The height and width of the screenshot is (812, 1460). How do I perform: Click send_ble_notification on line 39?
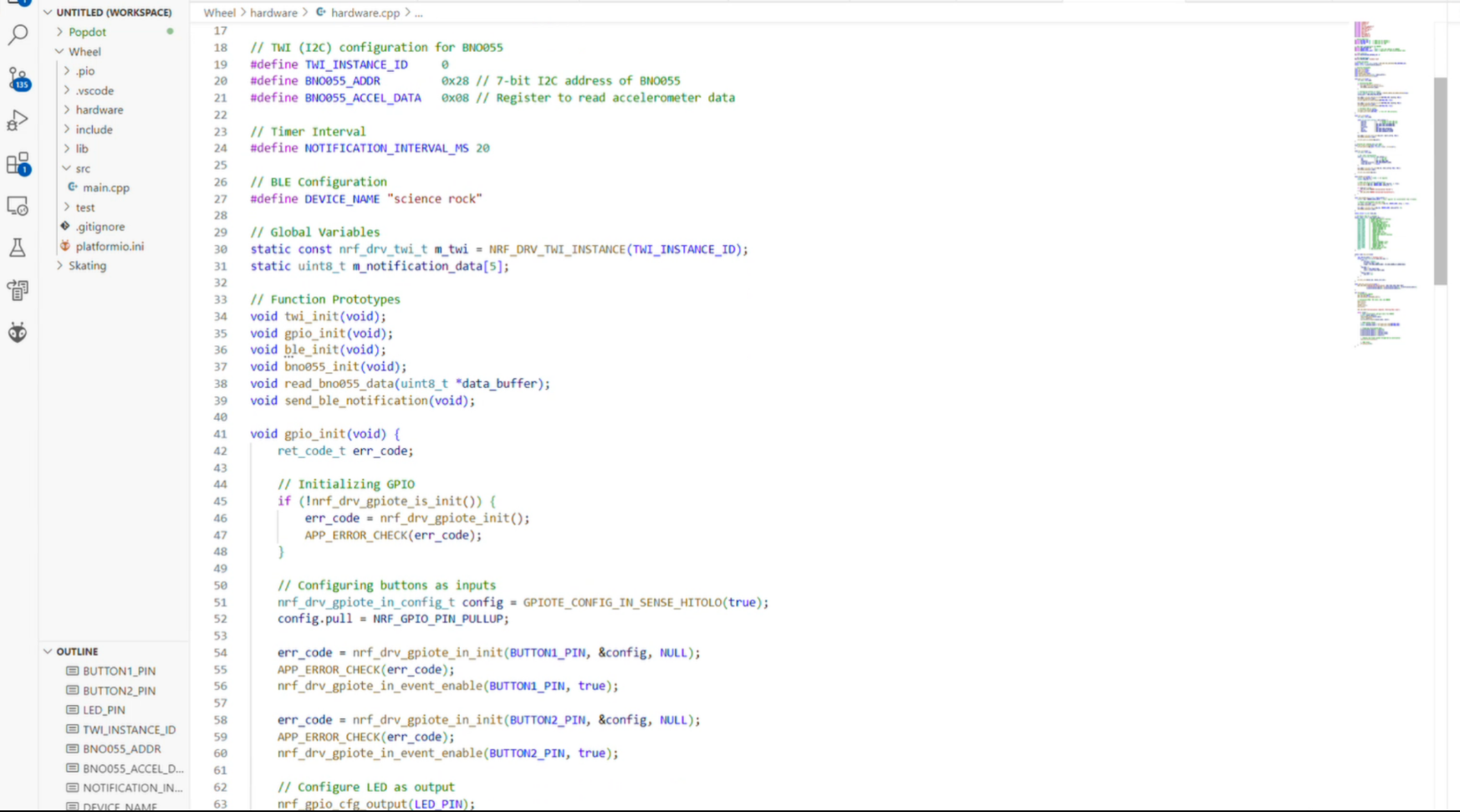tap(356, 401)
